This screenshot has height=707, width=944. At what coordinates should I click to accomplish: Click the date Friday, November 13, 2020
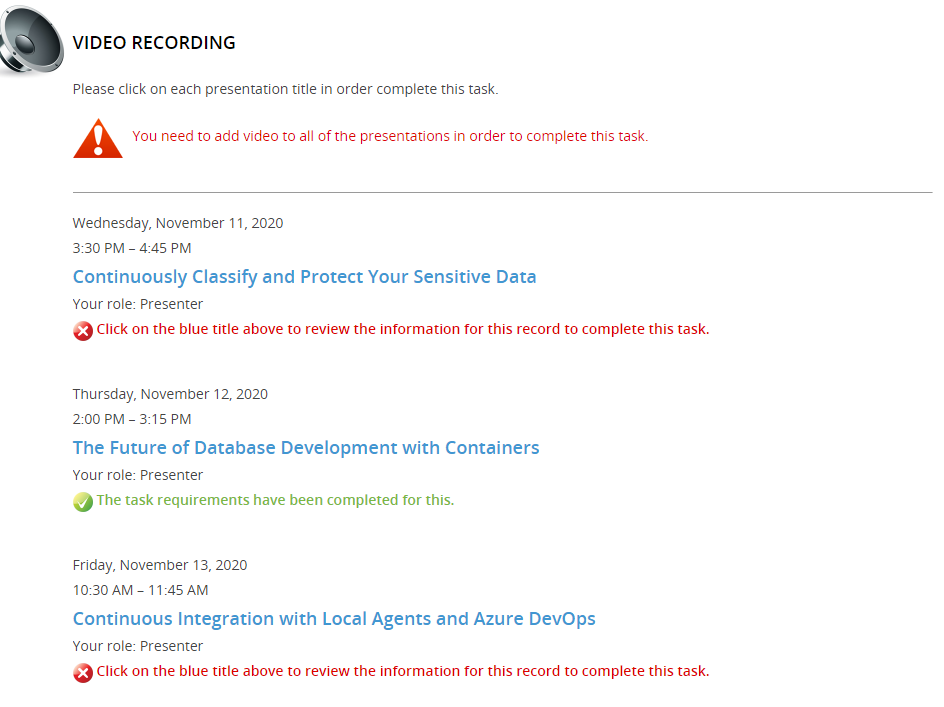pyautogui.click(x=160, y=565)
